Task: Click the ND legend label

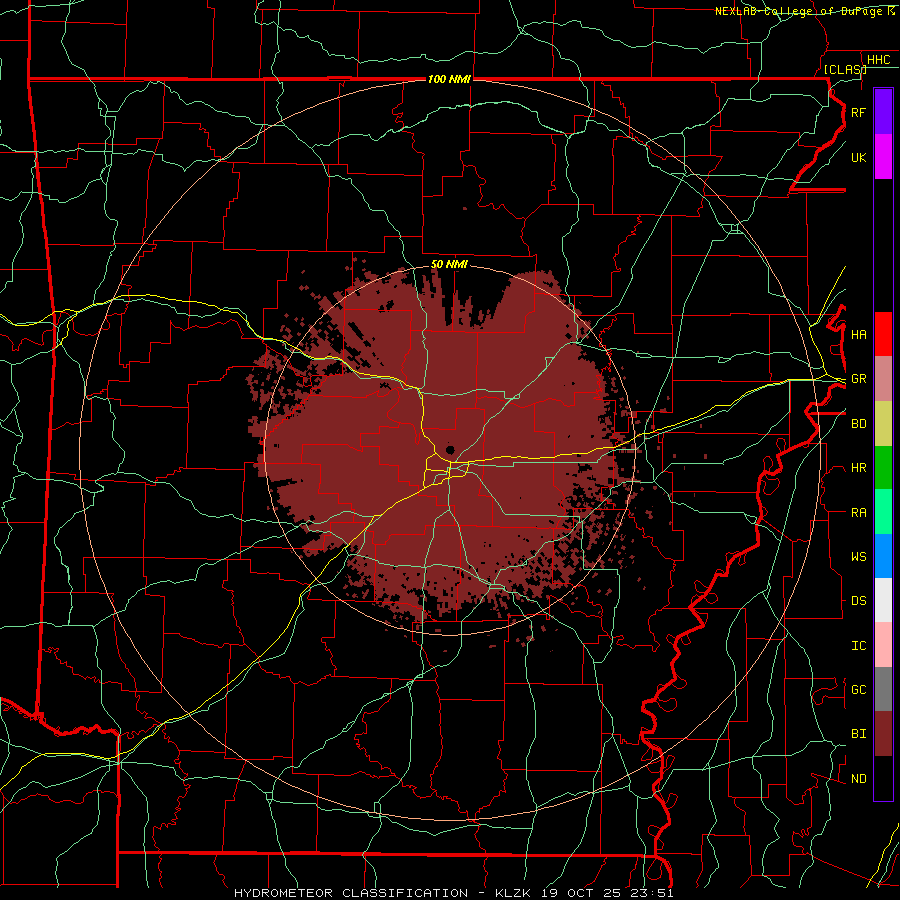Action: [858, 779]
